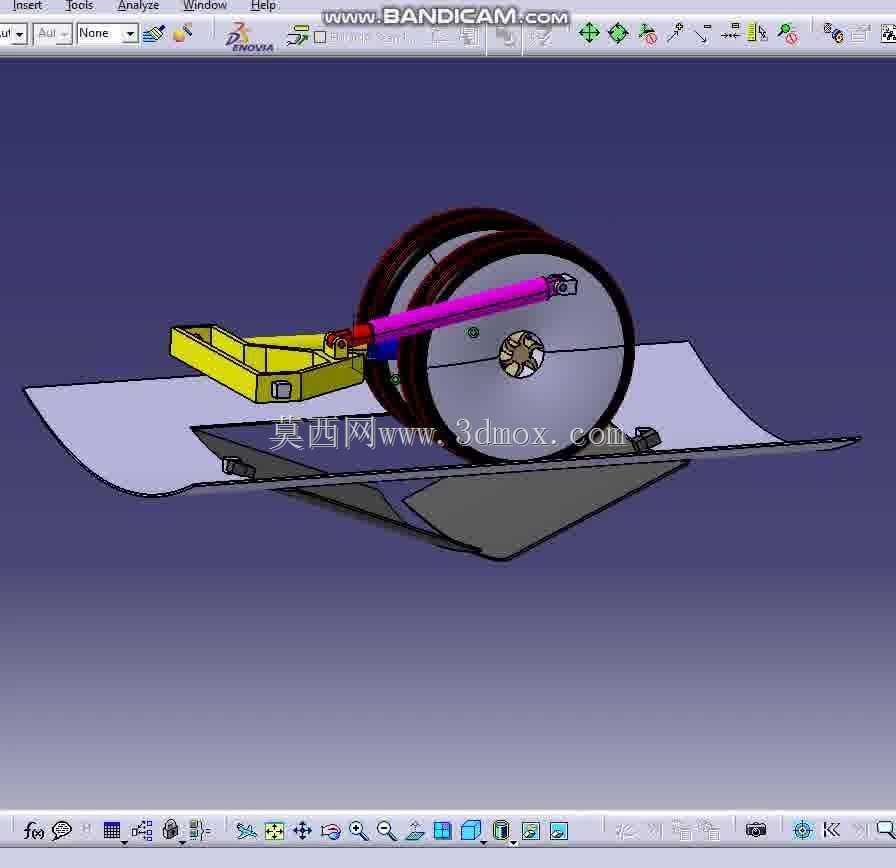Screen dimensions: 896x868
Task: Toggle the Hide/Show icon
Action: [530, 830]
